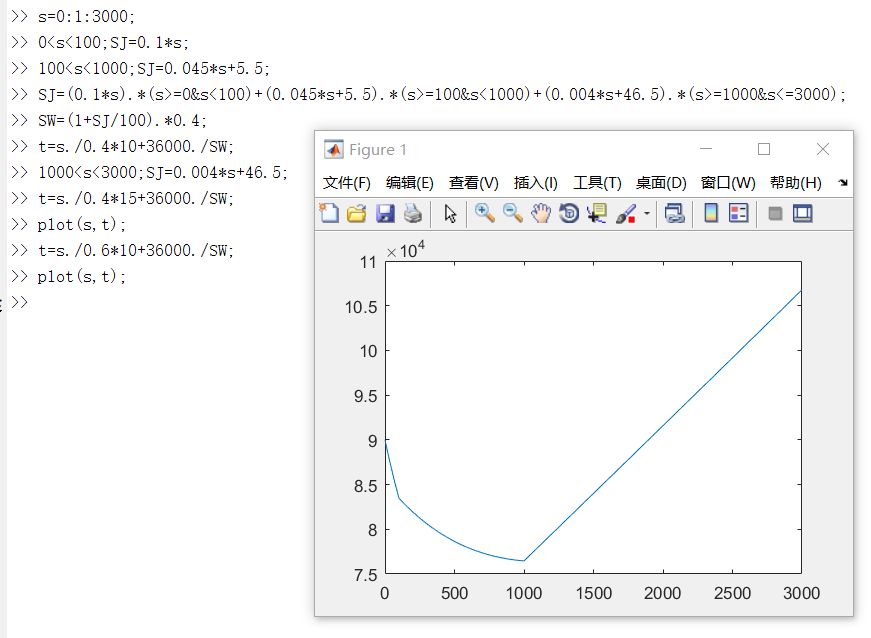Screen dimensions: 871x638
Task: Open the 查看(V) menu
Action: click(x=474, y=183)
